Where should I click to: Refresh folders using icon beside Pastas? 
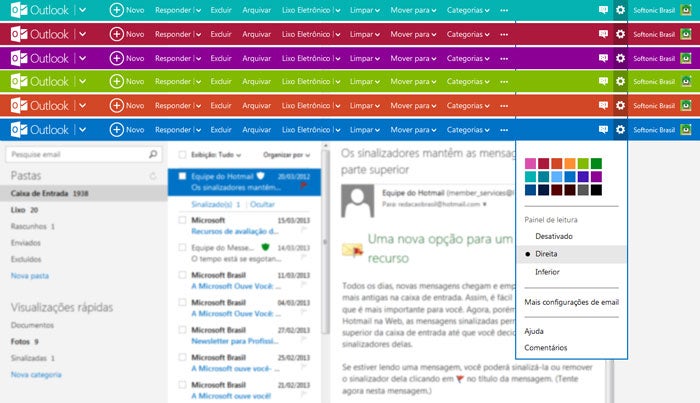153,176
